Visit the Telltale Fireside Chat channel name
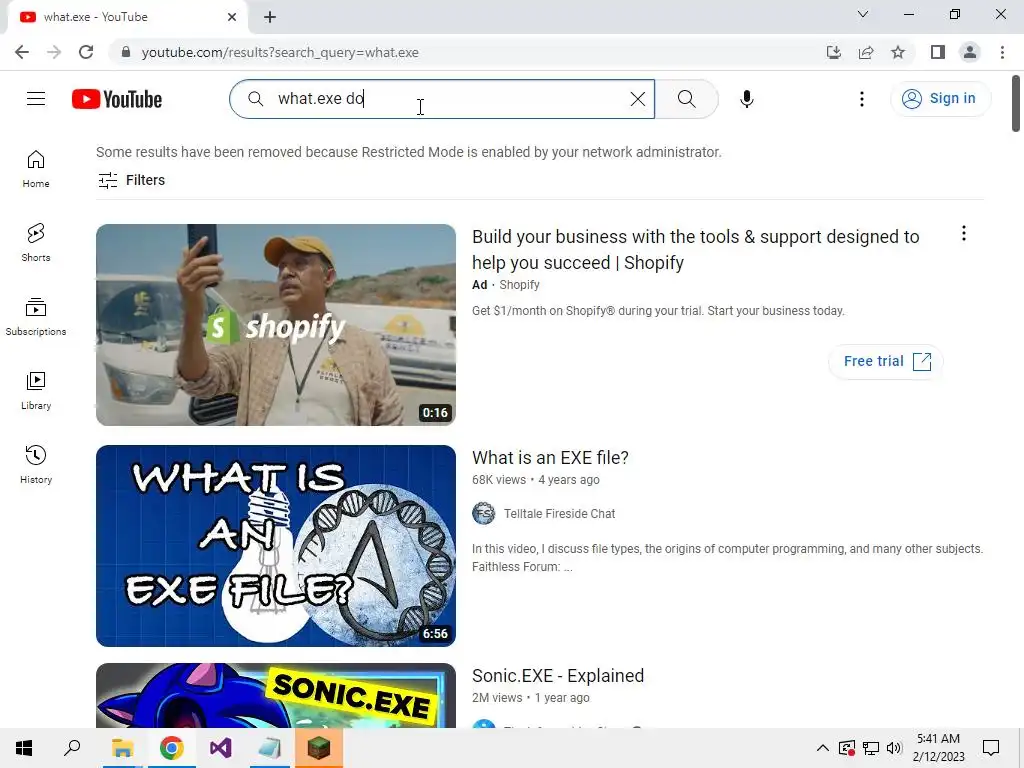The height and width of the screenshot is (768, 1024). point(559,514)
